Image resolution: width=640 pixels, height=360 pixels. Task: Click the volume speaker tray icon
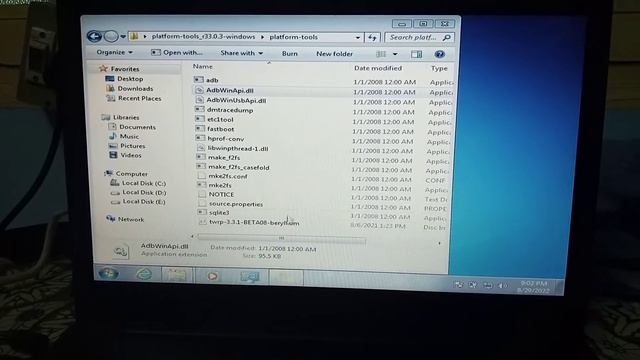[502, 286]
